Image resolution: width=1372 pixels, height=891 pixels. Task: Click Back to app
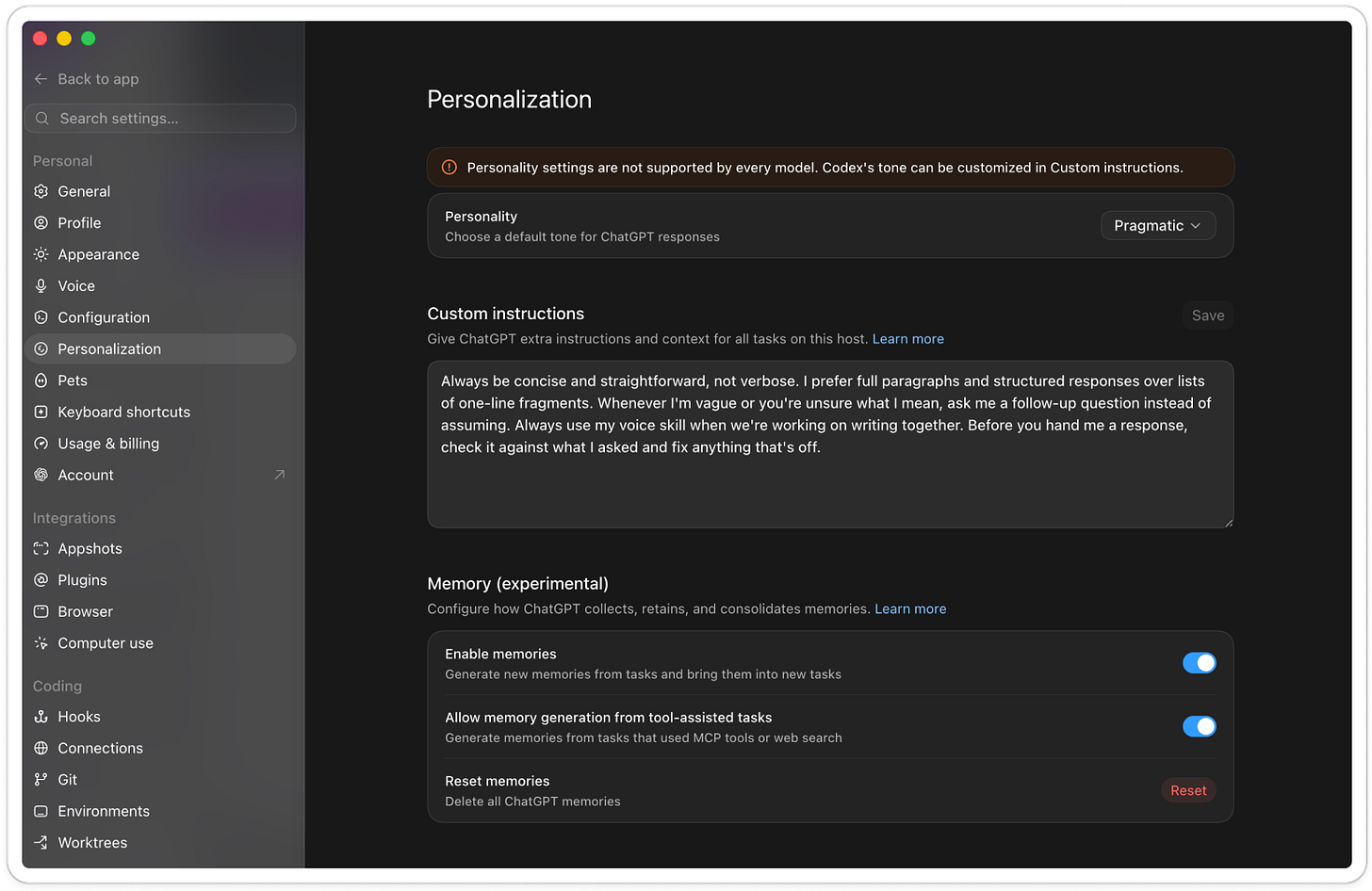[87, 79]
